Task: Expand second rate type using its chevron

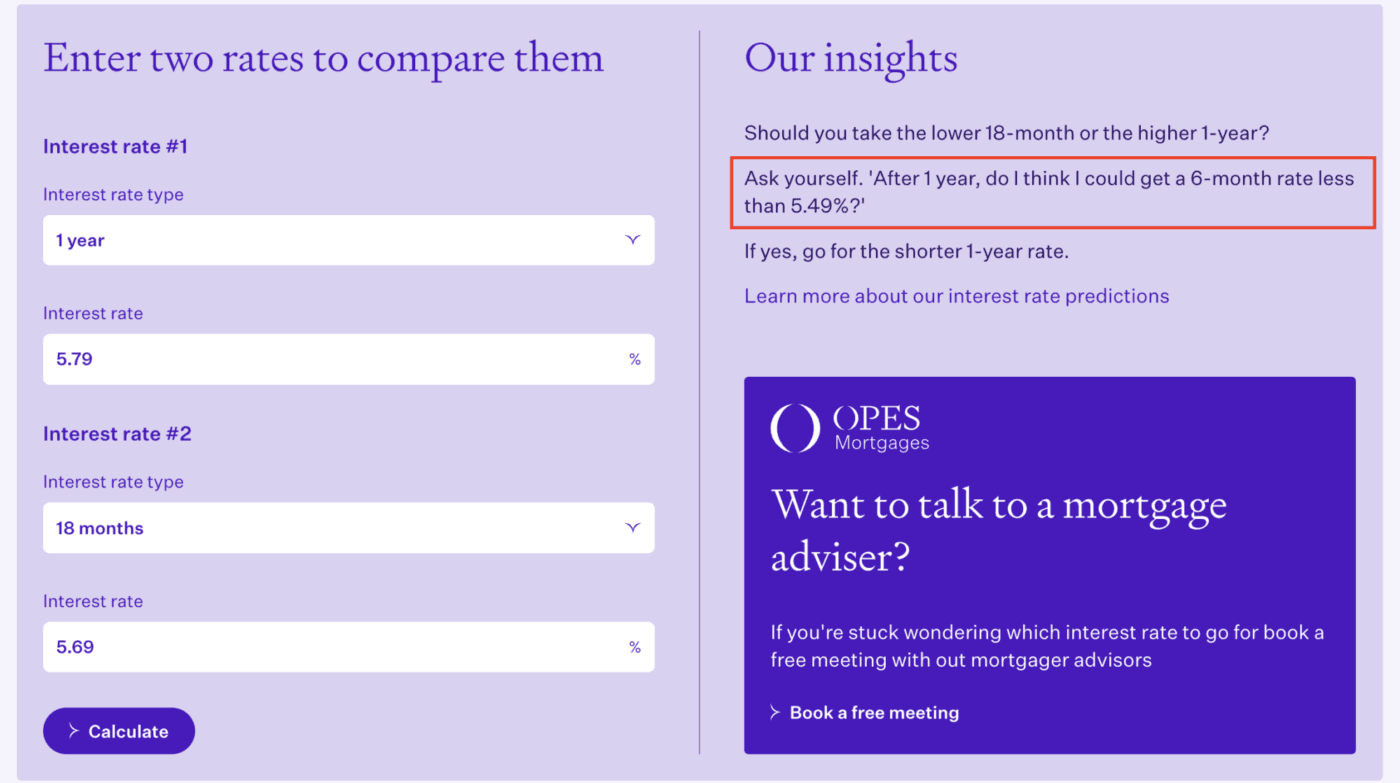Action: [x=632, y=528]
